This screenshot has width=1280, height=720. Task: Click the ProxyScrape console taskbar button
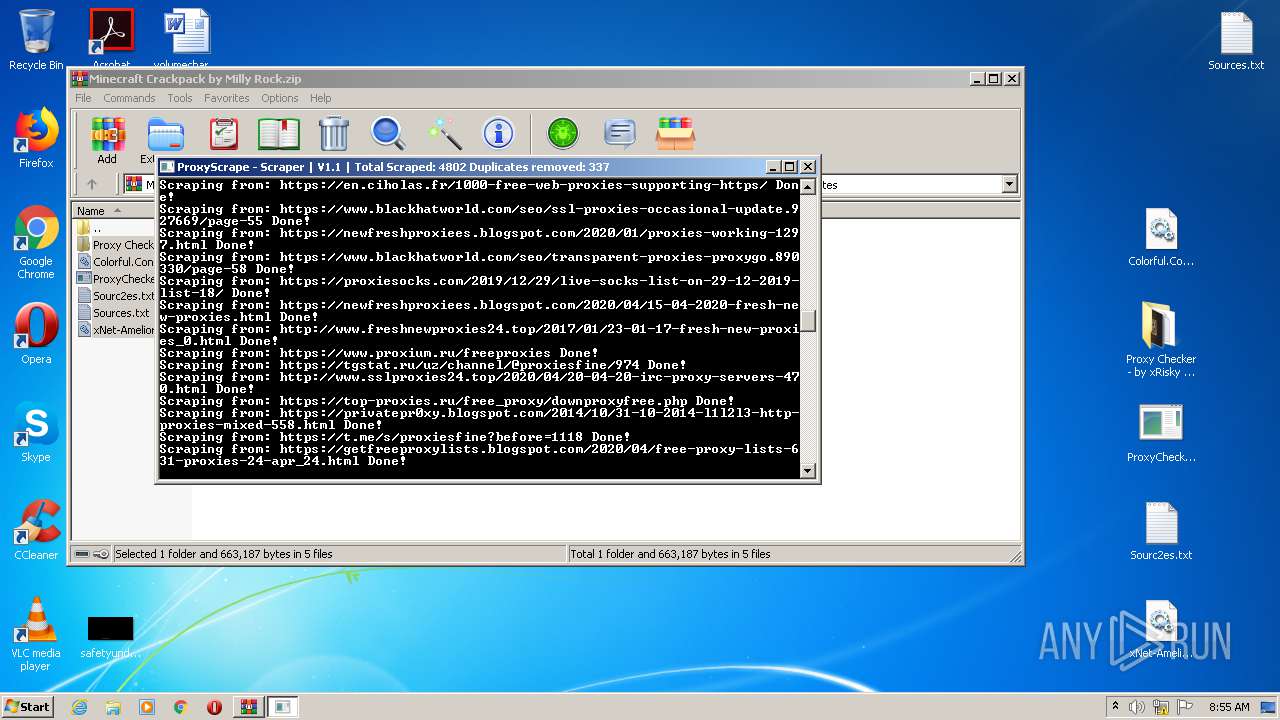tap(283, 707)
